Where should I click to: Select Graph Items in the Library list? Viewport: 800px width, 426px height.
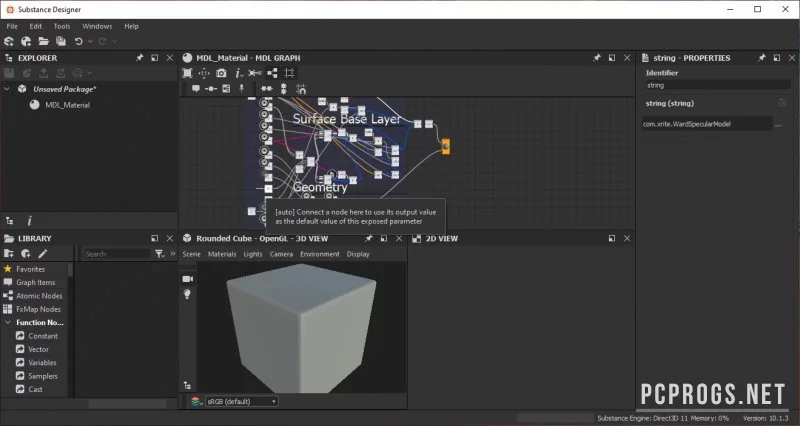click(x=35, y=282)
